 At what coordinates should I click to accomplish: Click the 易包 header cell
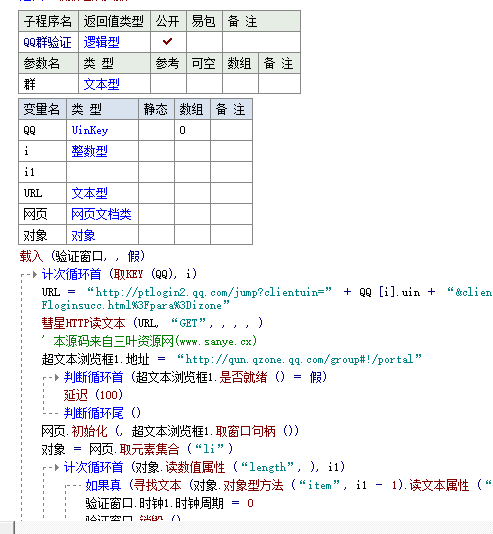pyautogui.click(x=204, y=21)
